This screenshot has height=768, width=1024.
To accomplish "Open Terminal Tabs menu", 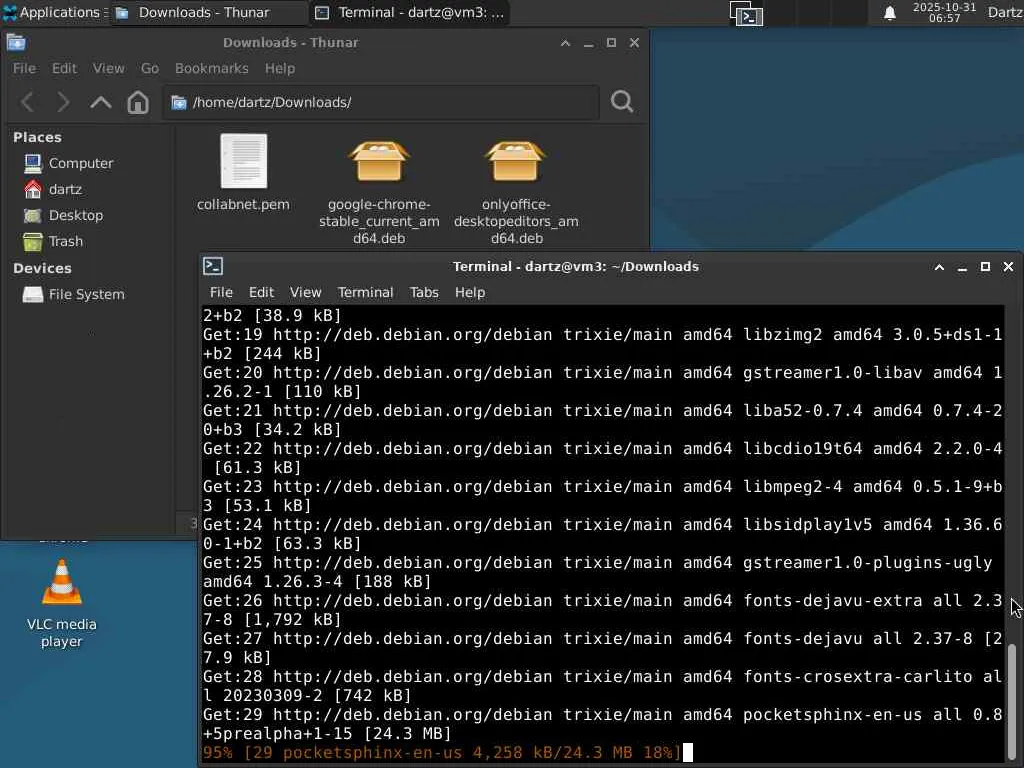I will pos(424,293).
